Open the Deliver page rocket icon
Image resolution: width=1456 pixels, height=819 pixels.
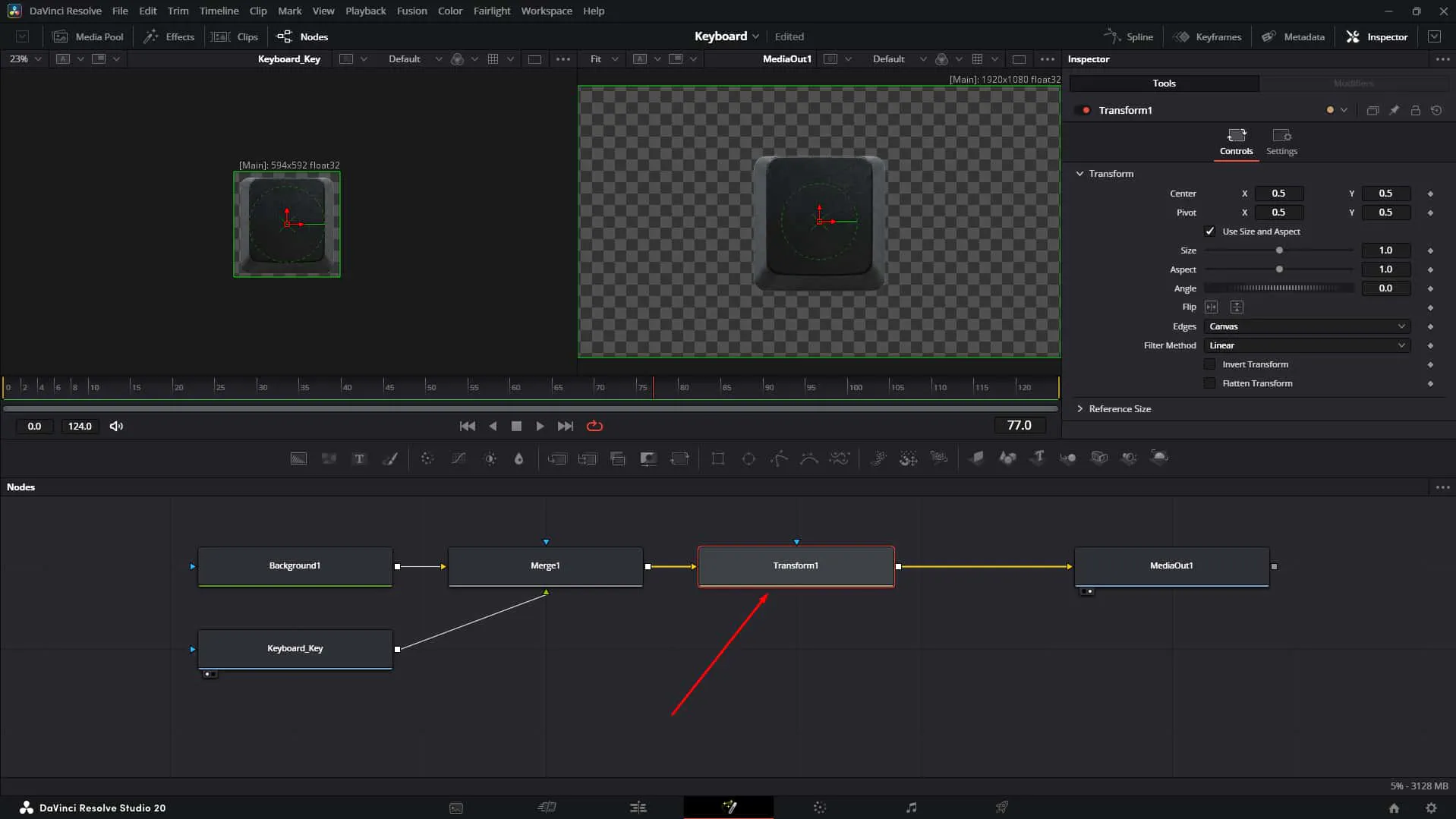point(1002,807)
